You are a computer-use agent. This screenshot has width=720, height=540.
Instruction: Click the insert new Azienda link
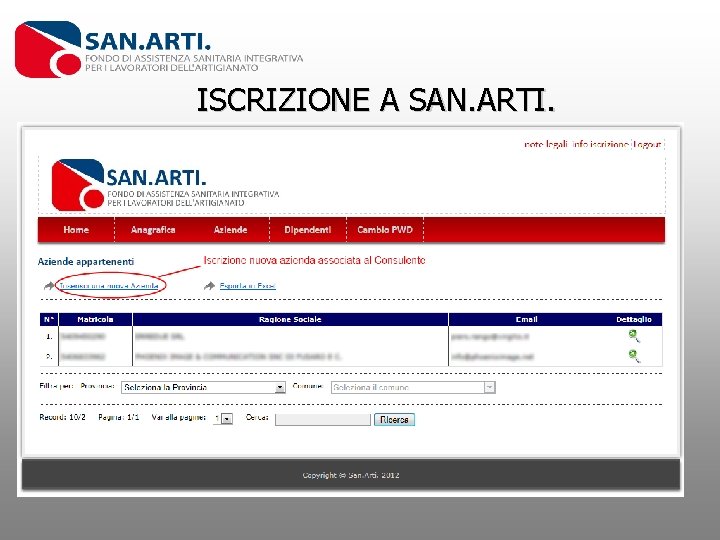[x=109, y=286]
